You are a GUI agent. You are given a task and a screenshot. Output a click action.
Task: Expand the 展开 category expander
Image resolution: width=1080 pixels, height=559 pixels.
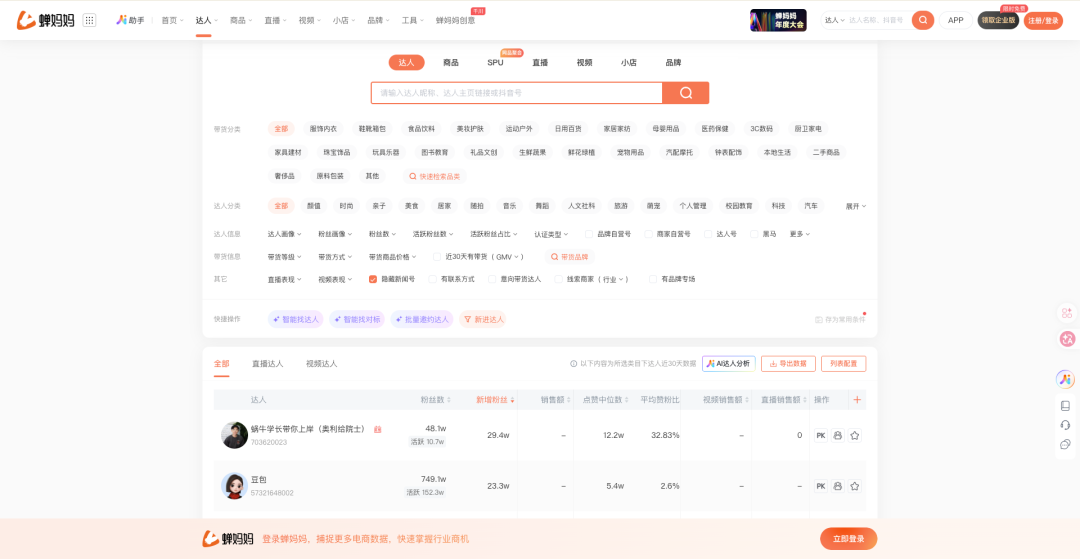tap(855, 206)
